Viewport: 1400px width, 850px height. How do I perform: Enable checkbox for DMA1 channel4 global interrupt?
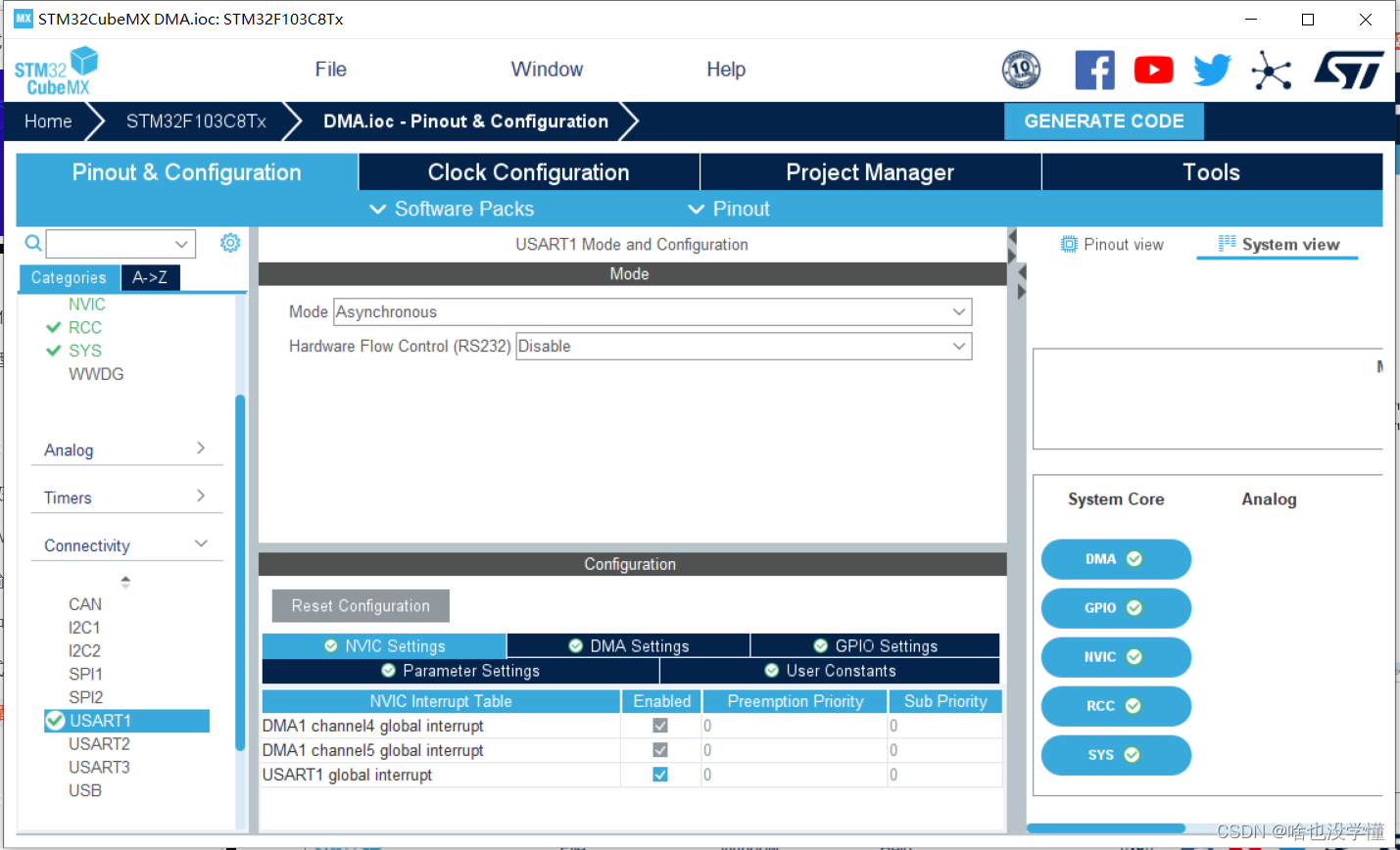tap(660, 726)
